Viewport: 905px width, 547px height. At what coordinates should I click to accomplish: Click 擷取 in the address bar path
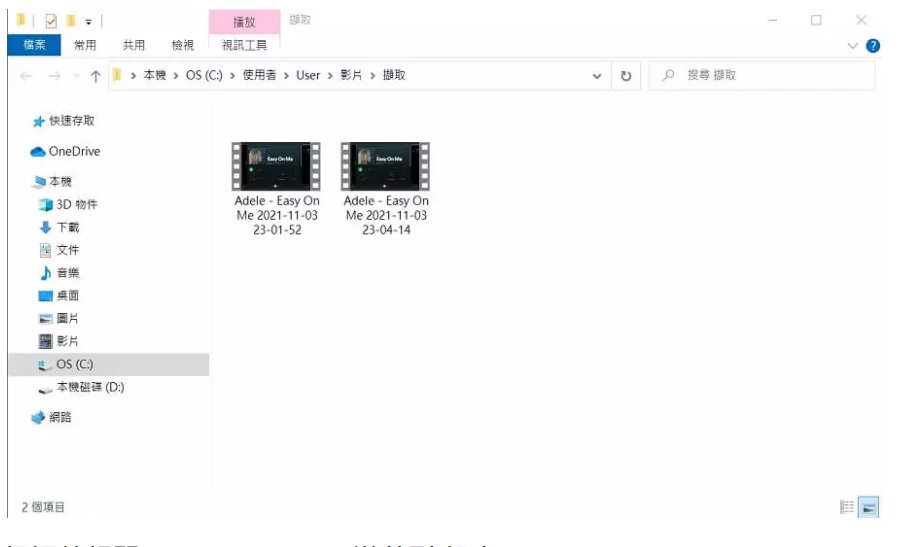(394, 75)
